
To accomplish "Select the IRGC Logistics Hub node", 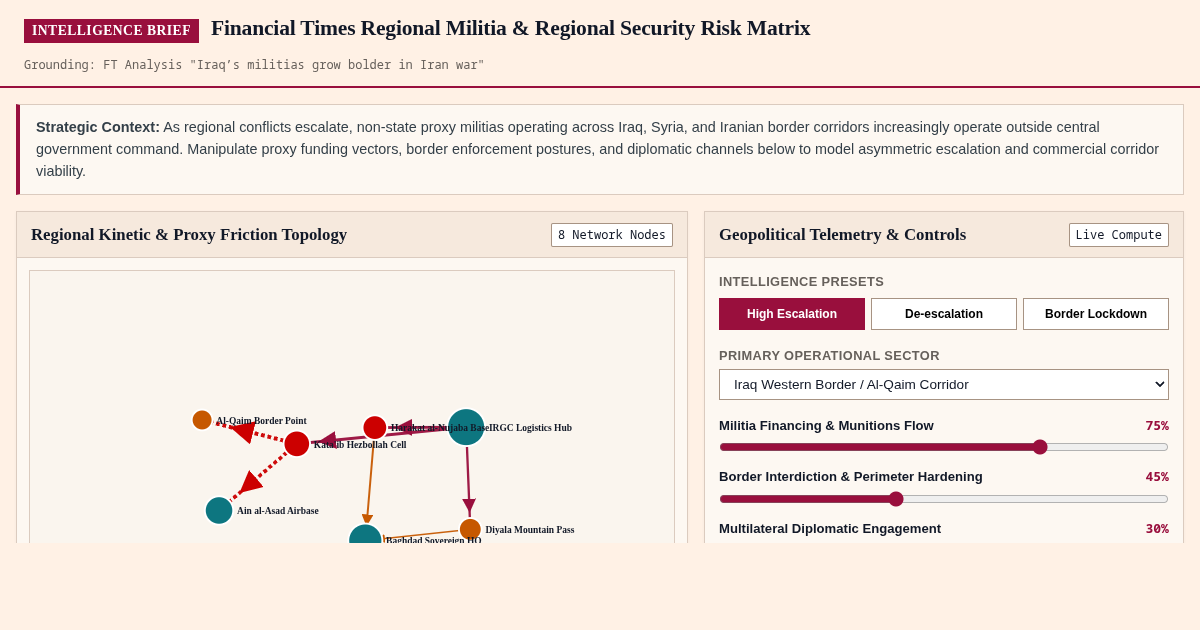I will coord(466,427).
